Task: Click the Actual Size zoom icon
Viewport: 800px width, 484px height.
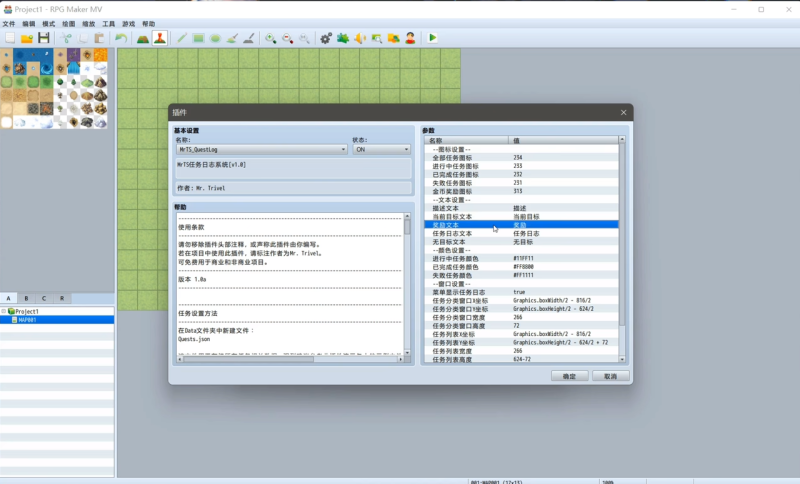Action: (x=305, y=38)
